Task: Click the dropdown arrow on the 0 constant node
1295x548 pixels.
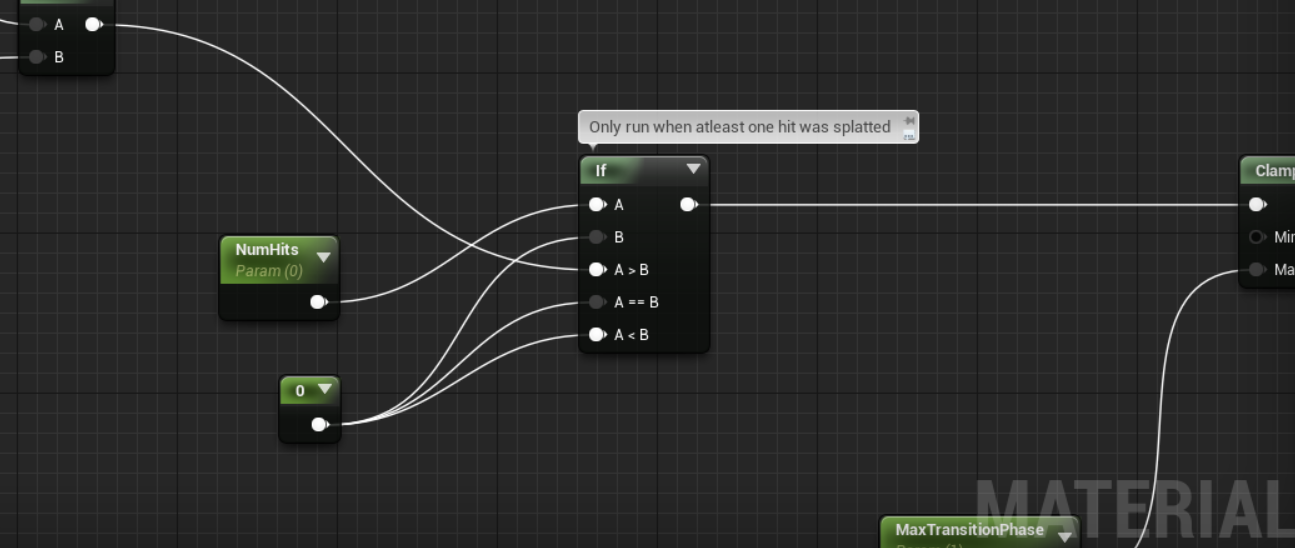Action: tap(325, 390)
